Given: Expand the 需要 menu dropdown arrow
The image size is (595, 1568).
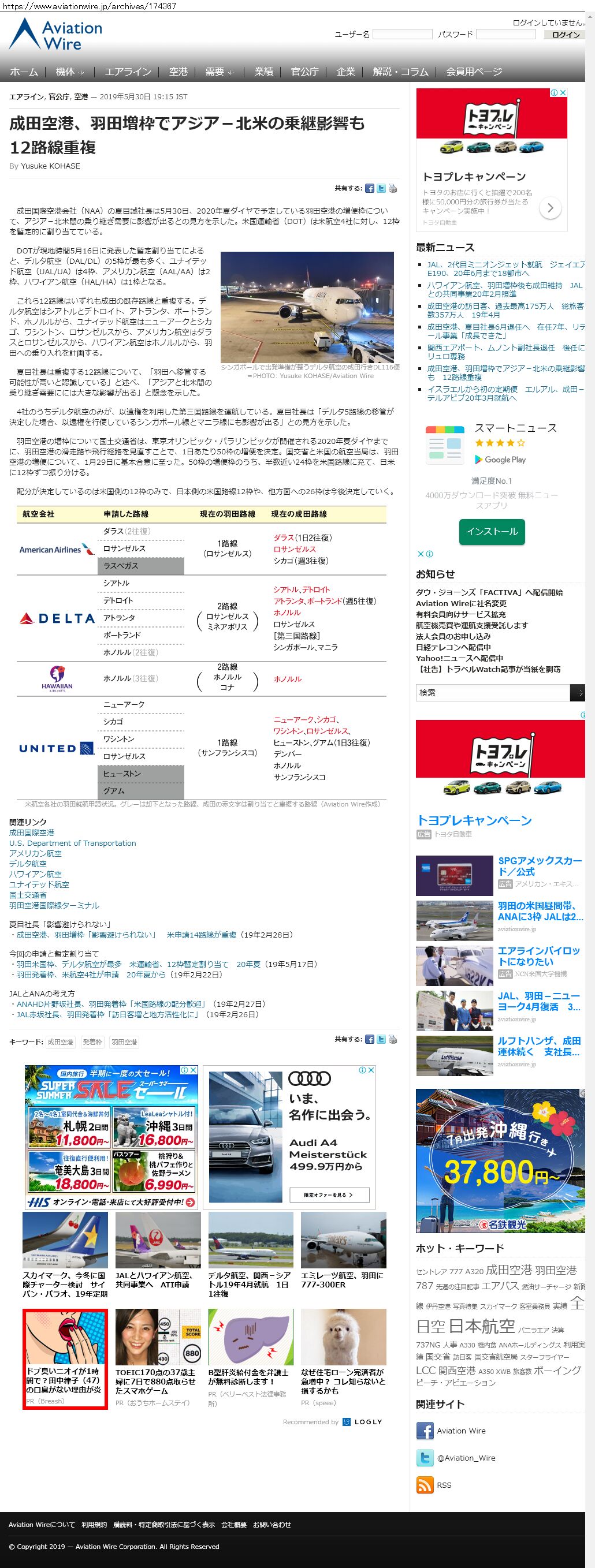Looking at the screenshot, I should coord(230,72).
